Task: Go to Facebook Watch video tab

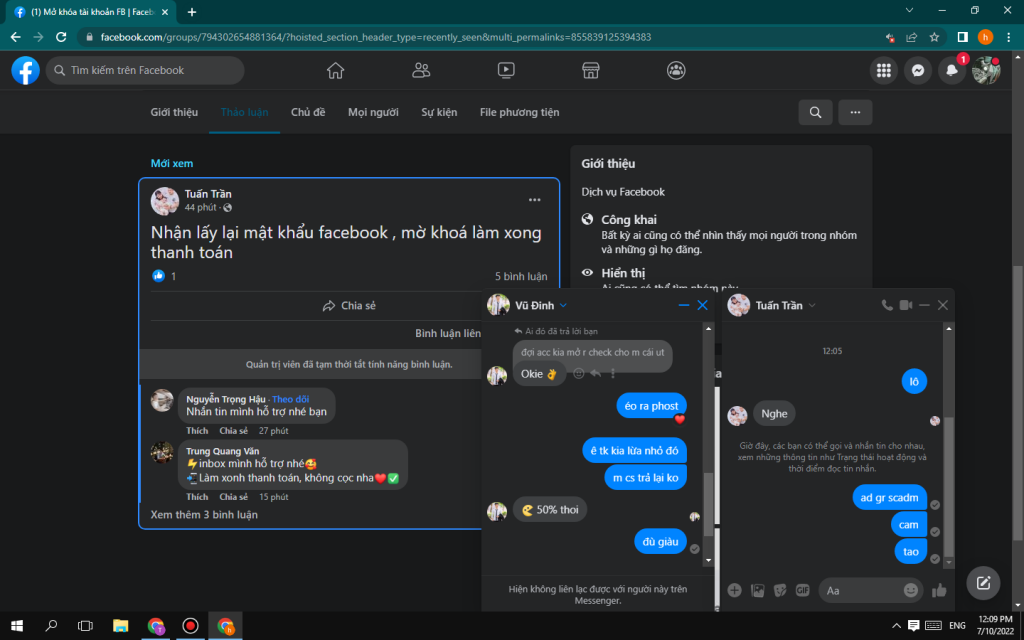Action: (506, 70)
